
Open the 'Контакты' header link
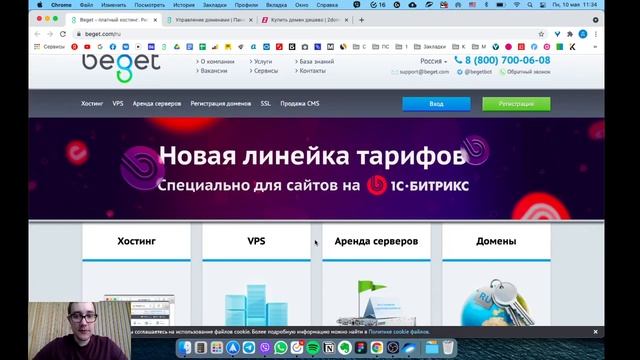point(313,71)
